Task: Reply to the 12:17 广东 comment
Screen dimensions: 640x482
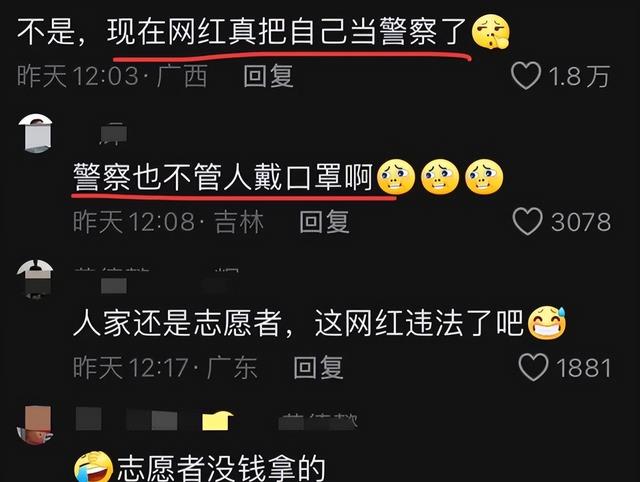Action: 318,367
